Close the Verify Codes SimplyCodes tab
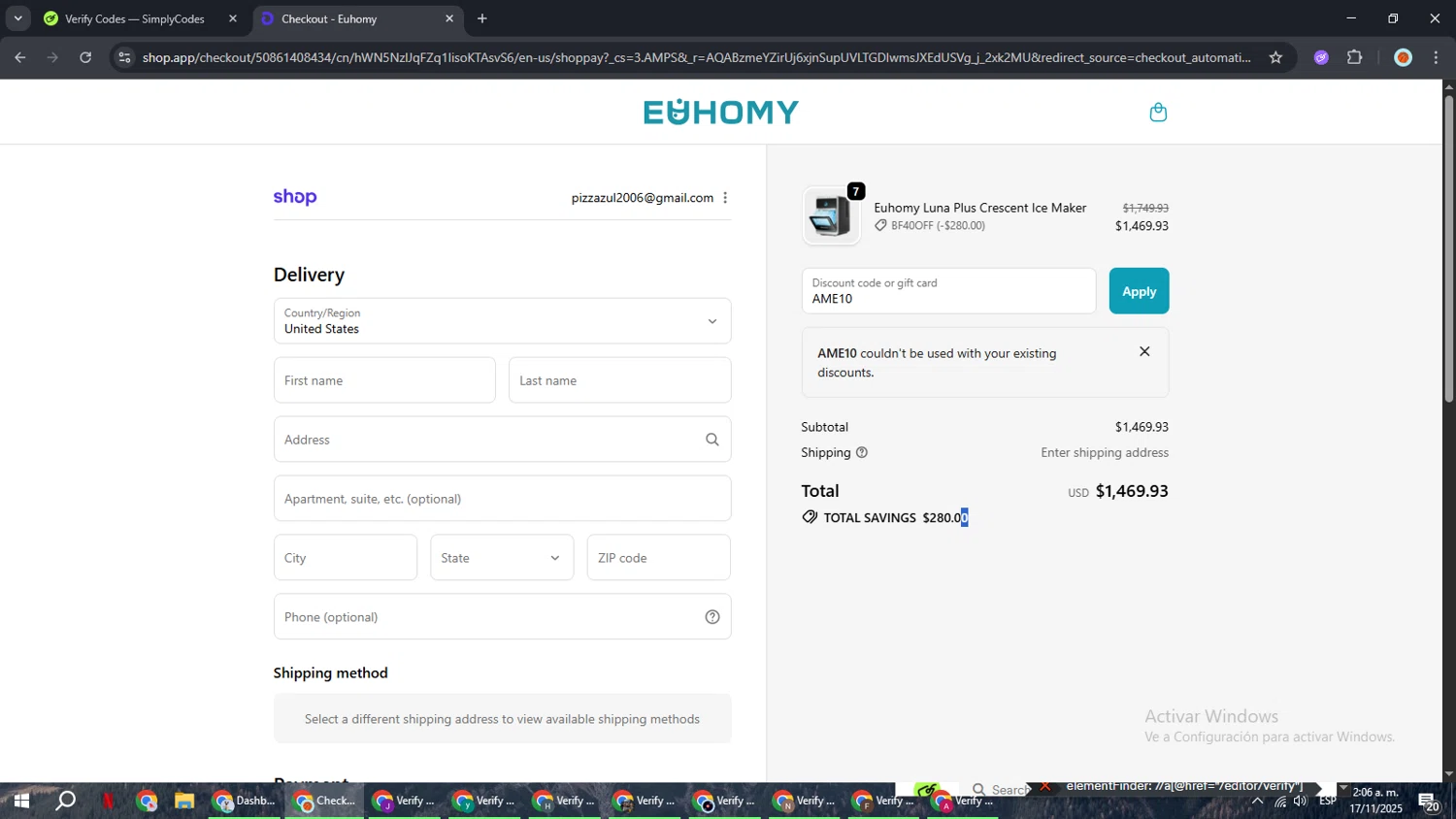 (232, 18)
